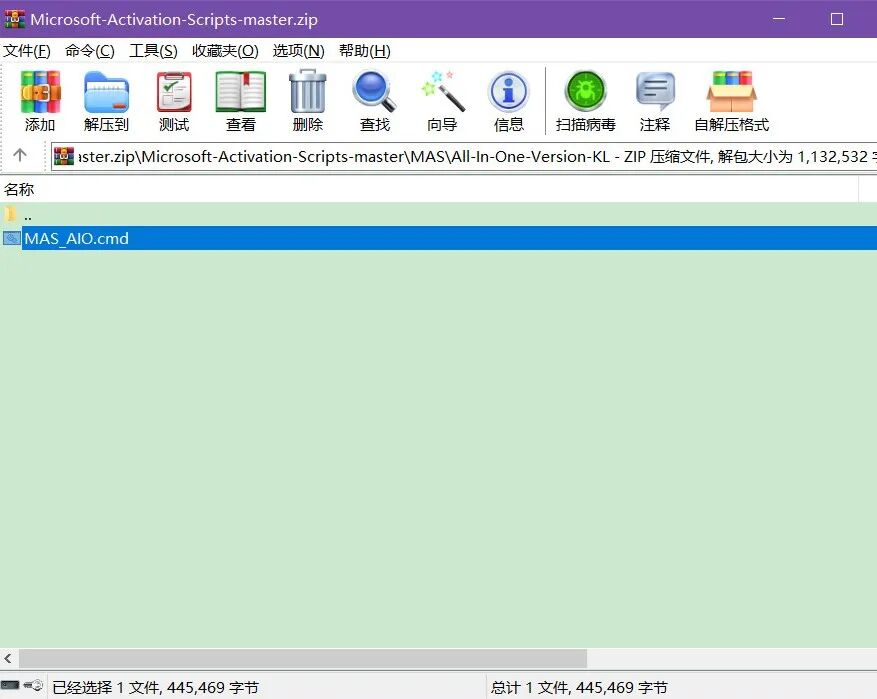The image size is (877, 699).
Task: Open the 文件(F) menu
Action: [27, 51]
